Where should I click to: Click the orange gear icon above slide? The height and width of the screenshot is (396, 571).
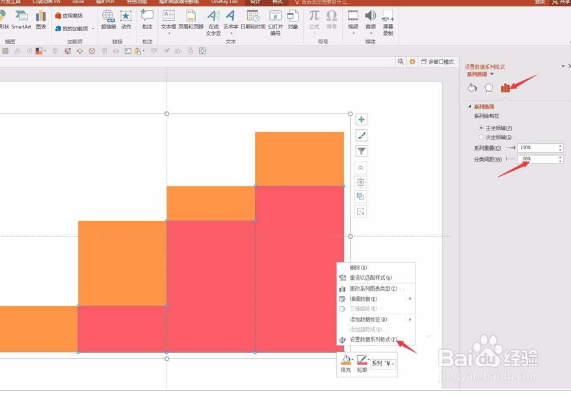coord(412,62)
